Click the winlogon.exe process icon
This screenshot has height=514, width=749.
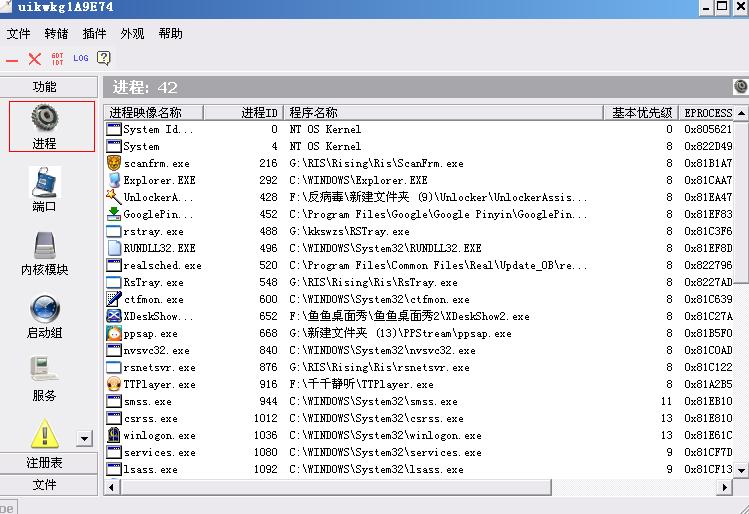point(114,435)
